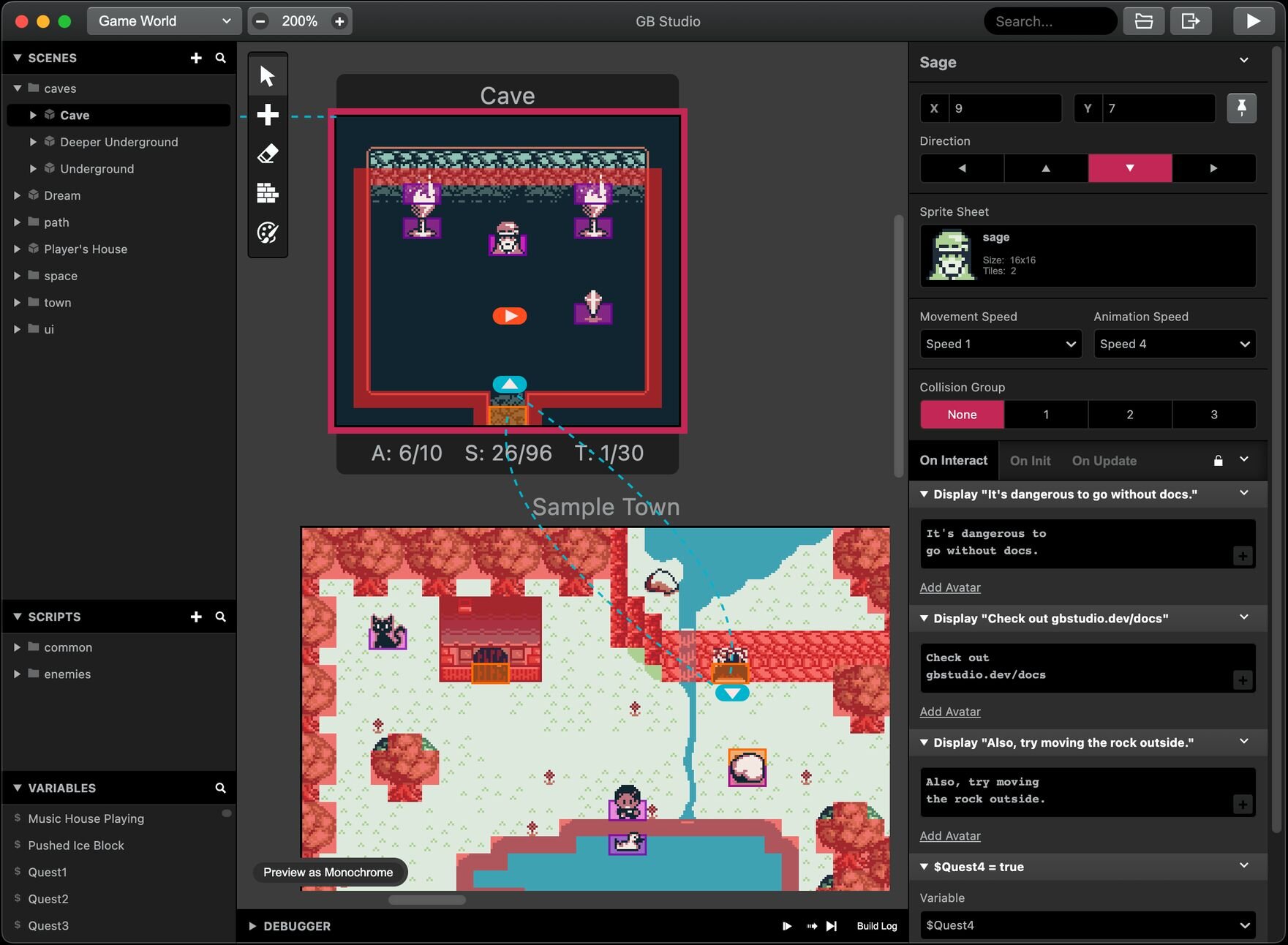Set direction to face right
Image resolution: width=1288 pixels, height=945 pixels.
(x=1213, y=168)
